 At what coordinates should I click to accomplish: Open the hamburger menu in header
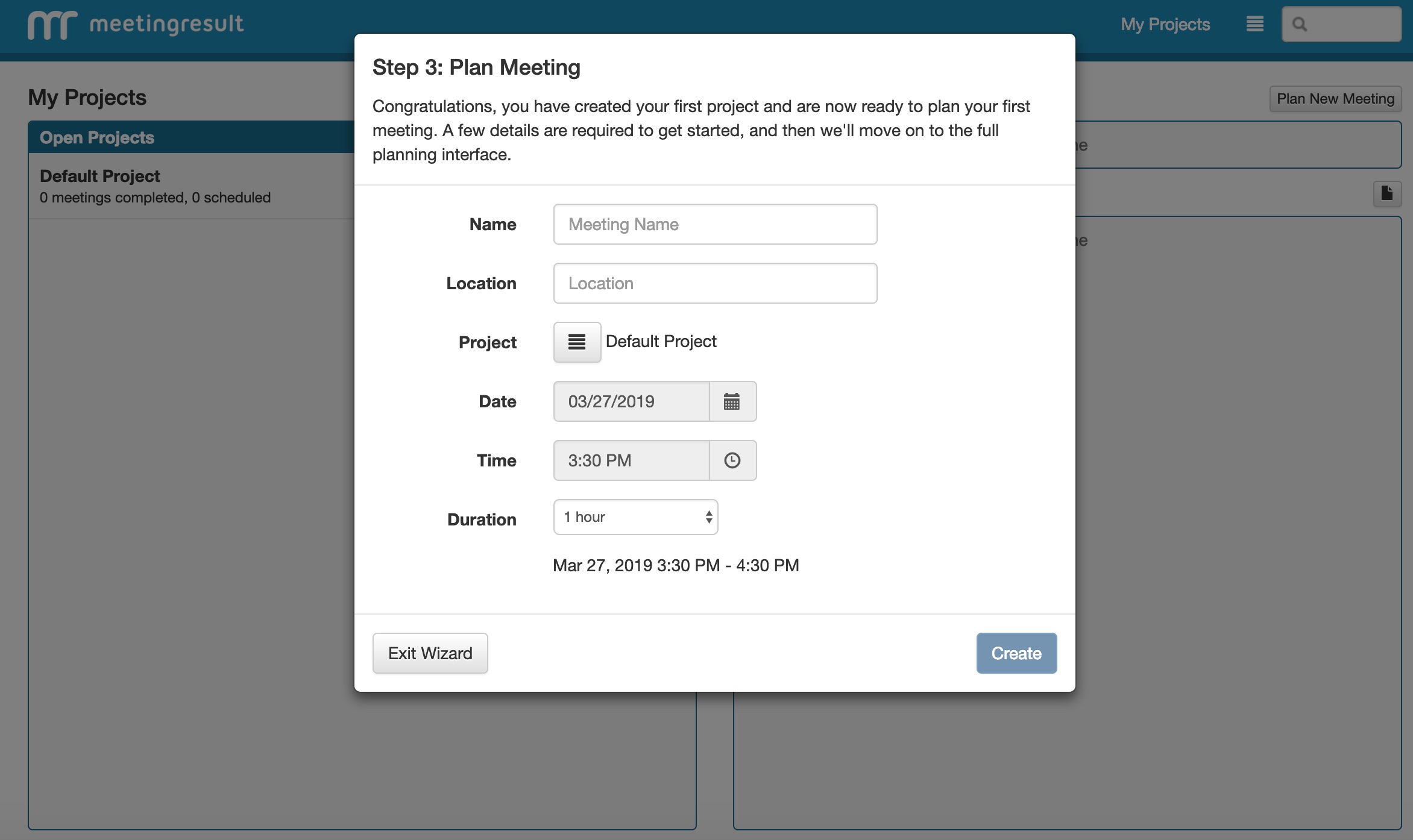(x=1254, y=24)
